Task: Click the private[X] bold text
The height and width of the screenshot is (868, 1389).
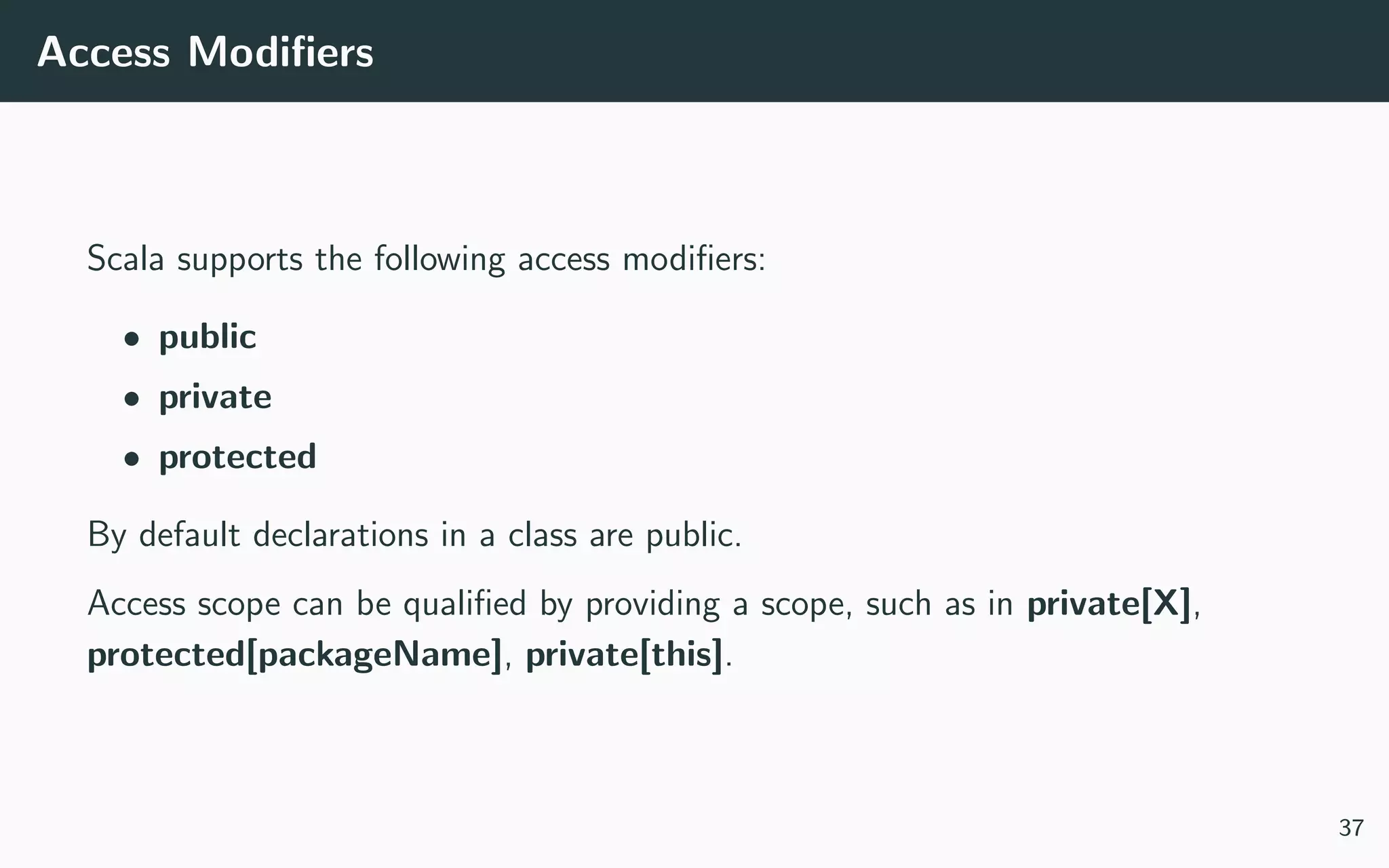Action: tap(1109, 604)
